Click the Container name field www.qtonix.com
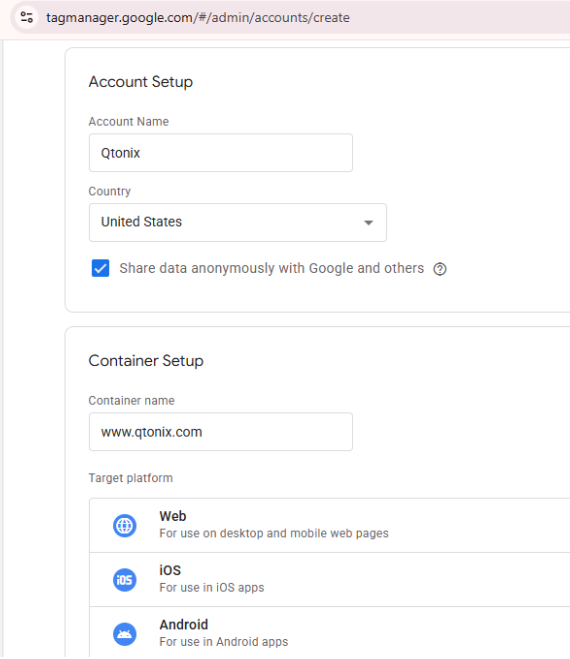This screenshot has height=659, width=570. pyautogui.click(x=221, y=432)
